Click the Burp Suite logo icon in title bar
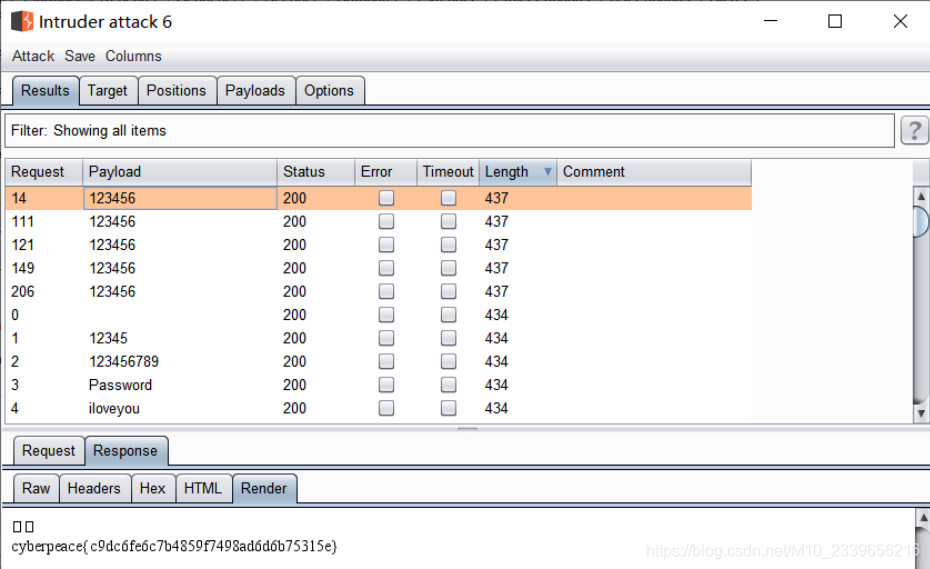 22,21
